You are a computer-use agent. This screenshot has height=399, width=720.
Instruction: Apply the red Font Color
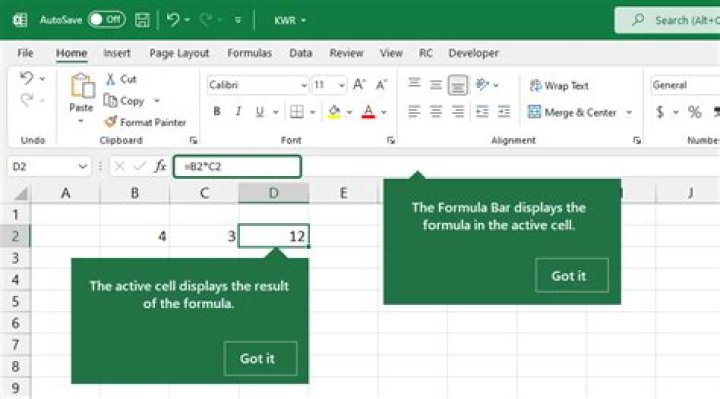tap(368, 112)
